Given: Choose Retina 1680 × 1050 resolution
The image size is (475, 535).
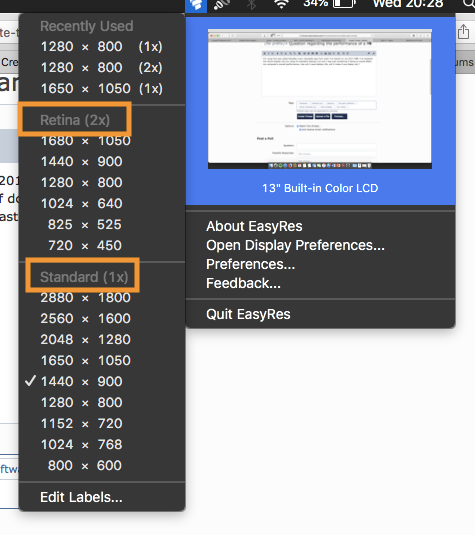Looking at the screenshot, I should click(102, 141).
